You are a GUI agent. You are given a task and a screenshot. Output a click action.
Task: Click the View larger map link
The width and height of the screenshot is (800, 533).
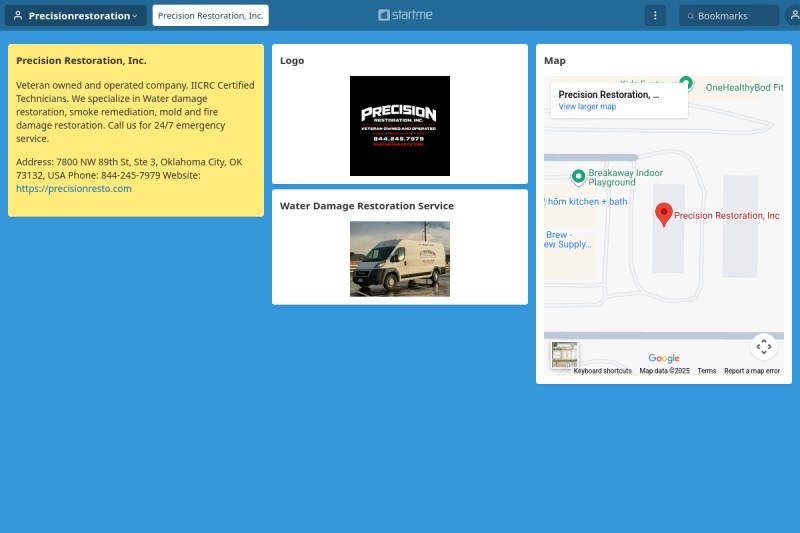587,107
